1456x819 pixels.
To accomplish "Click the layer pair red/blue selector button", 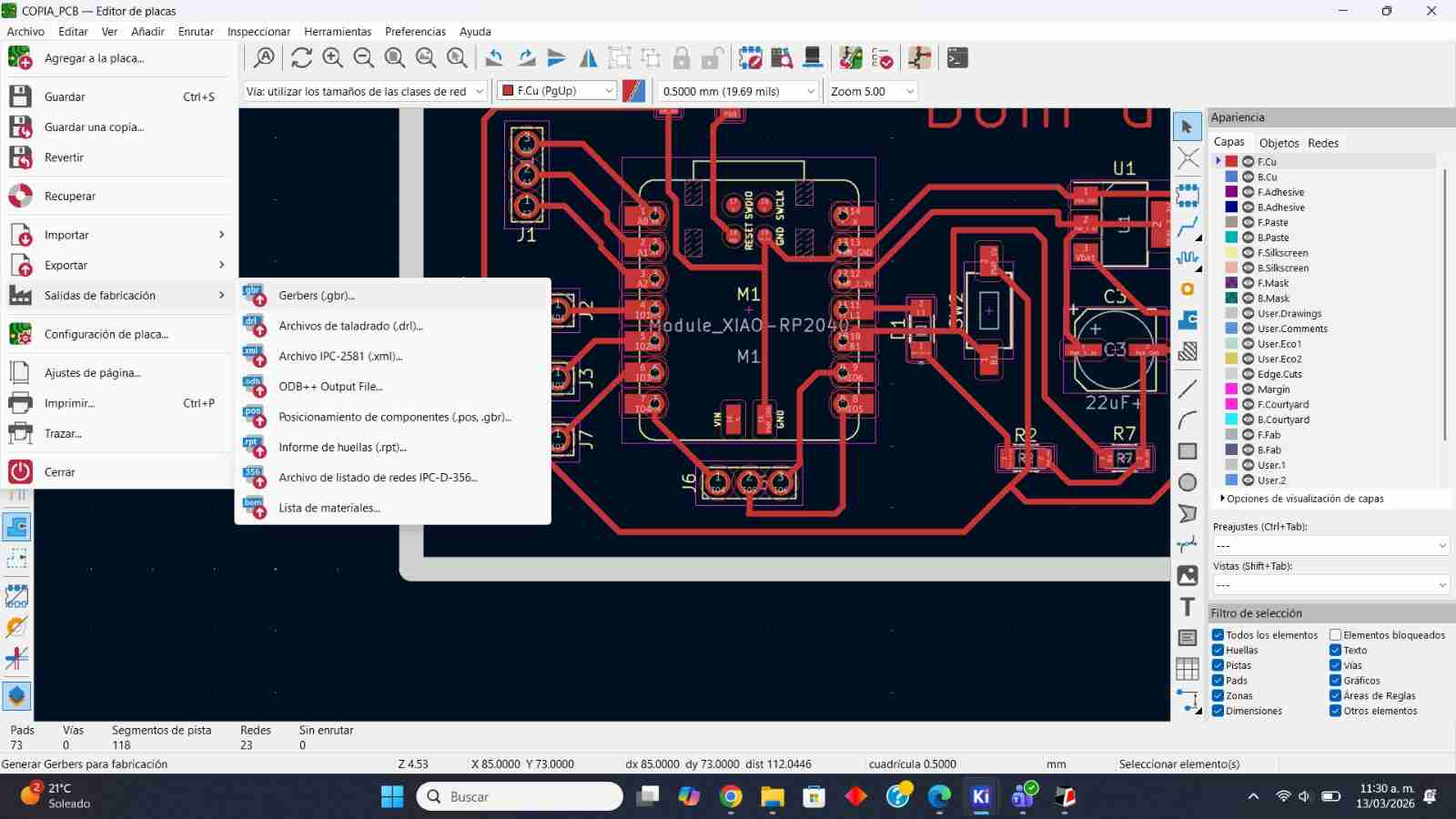I will [x=634, y=91].
